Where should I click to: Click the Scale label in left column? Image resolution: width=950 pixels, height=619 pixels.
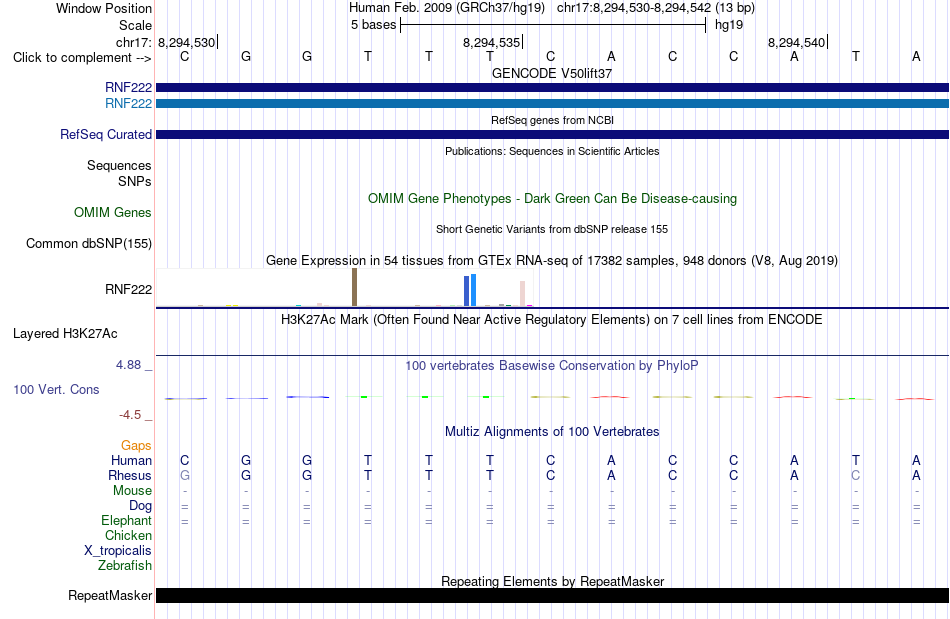tap(135, 25)
